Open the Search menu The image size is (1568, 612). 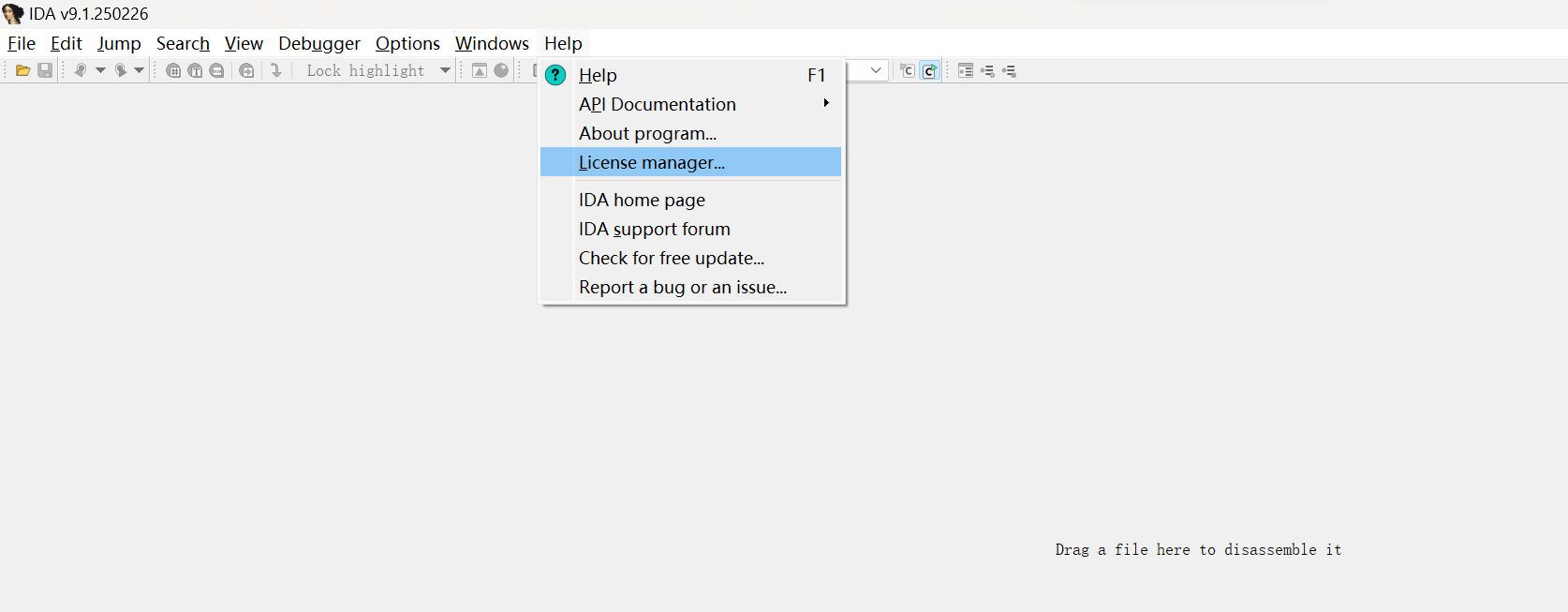(x=183, y=43)
